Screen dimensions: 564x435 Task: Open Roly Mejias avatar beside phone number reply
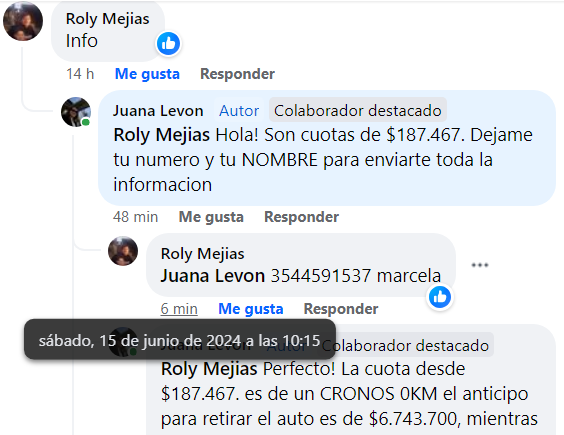coord(123,251)
